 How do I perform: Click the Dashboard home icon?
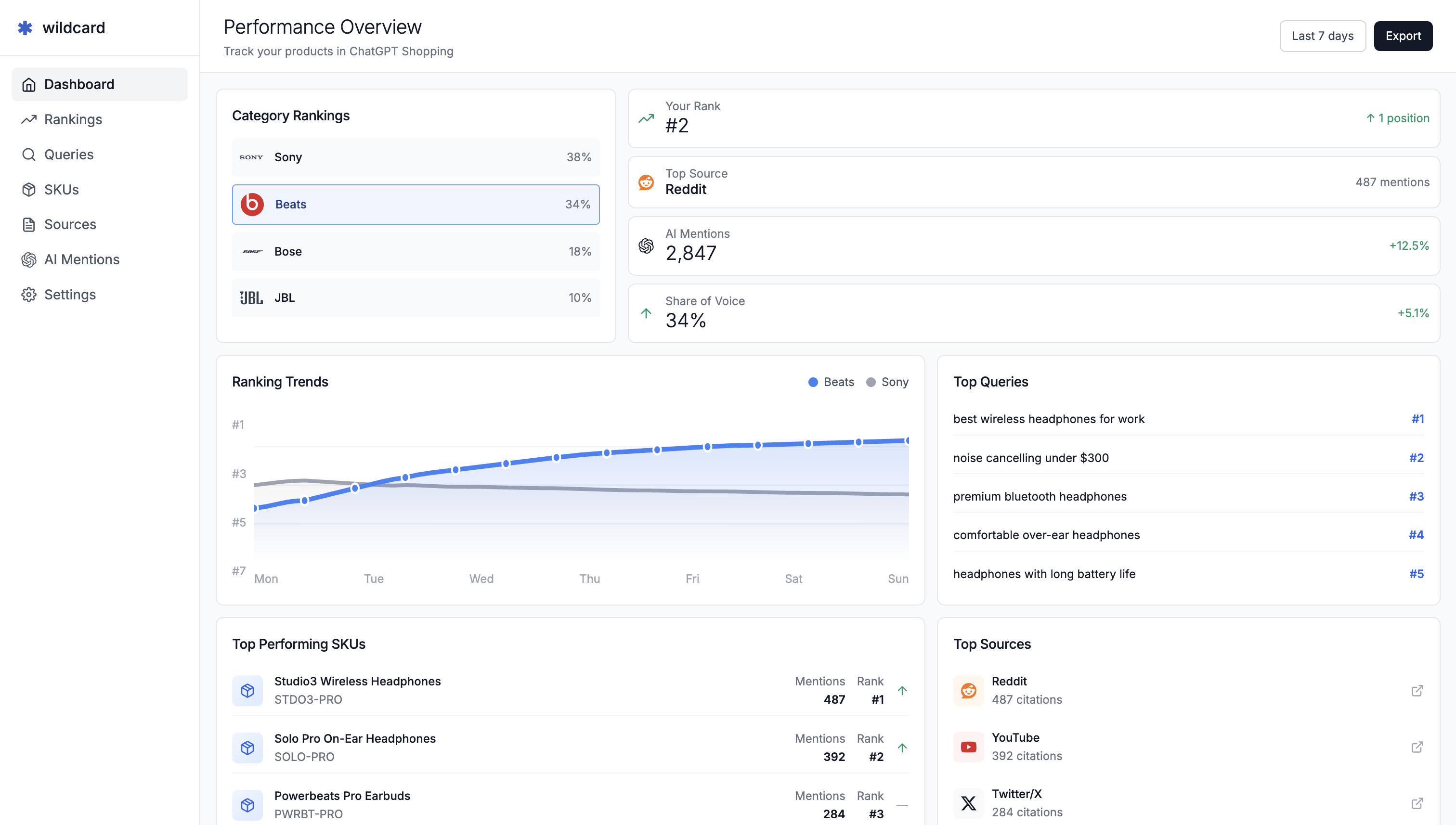29,84
